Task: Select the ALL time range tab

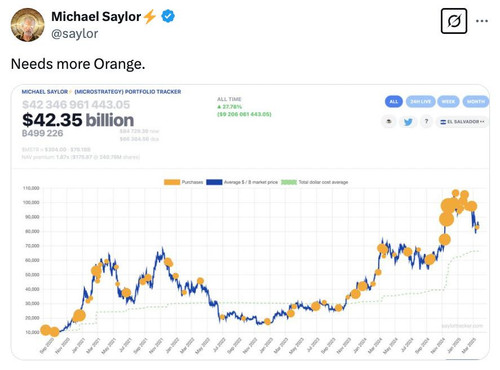Action: coord(394,101)
